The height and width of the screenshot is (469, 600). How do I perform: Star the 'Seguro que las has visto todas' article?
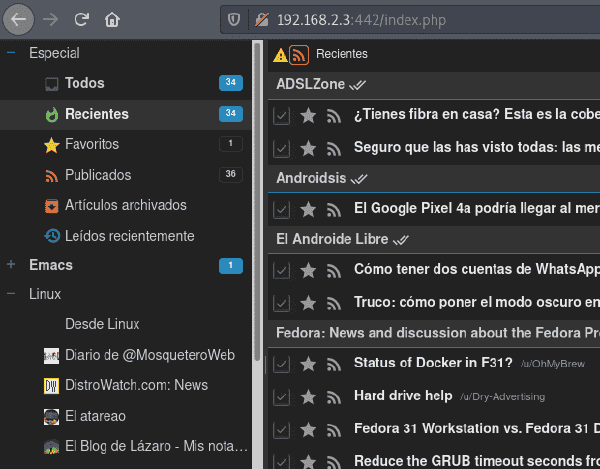tap(308, 148)
